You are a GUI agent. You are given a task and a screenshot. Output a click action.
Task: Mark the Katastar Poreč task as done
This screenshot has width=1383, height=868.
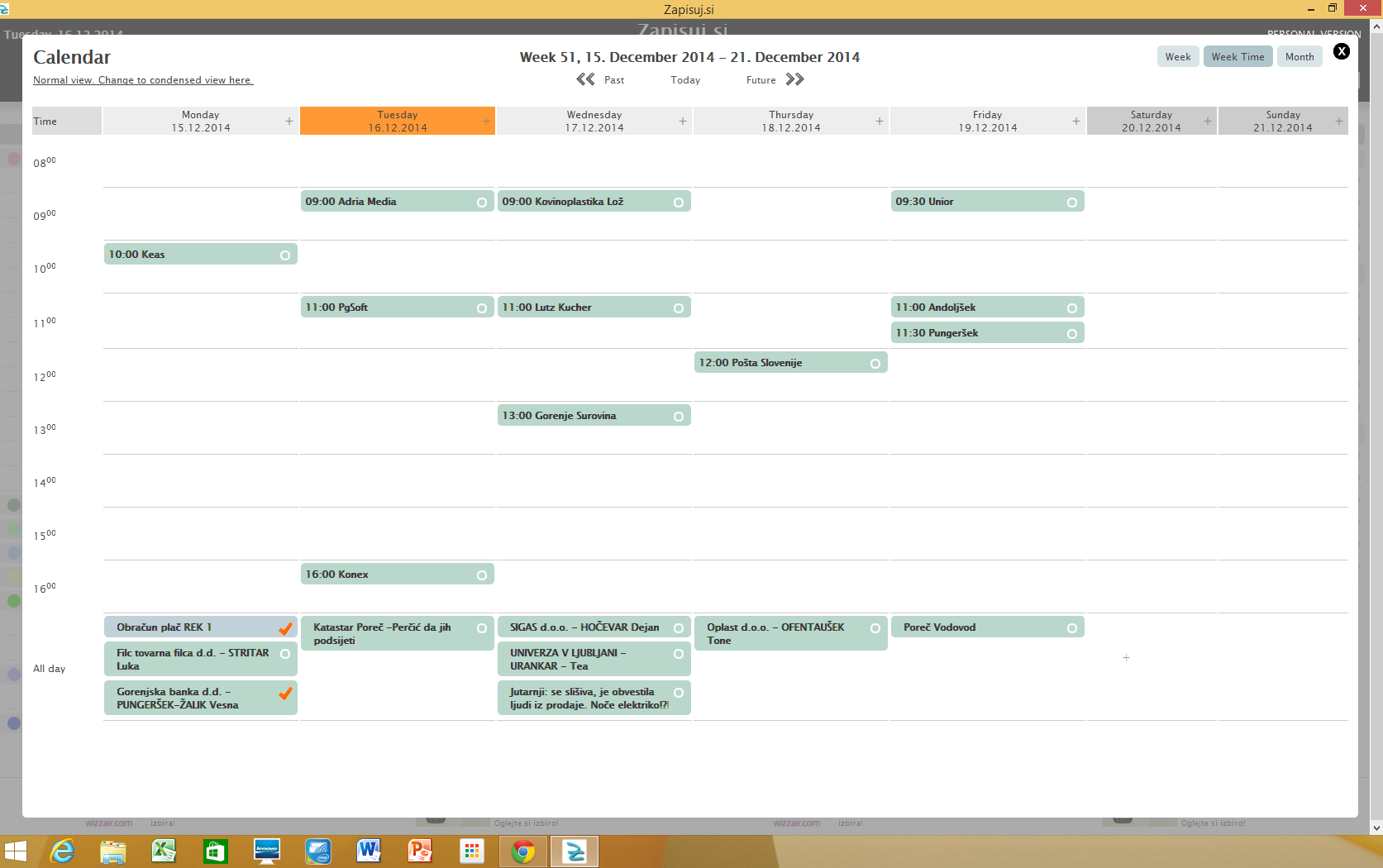click(x=482, y=628)
